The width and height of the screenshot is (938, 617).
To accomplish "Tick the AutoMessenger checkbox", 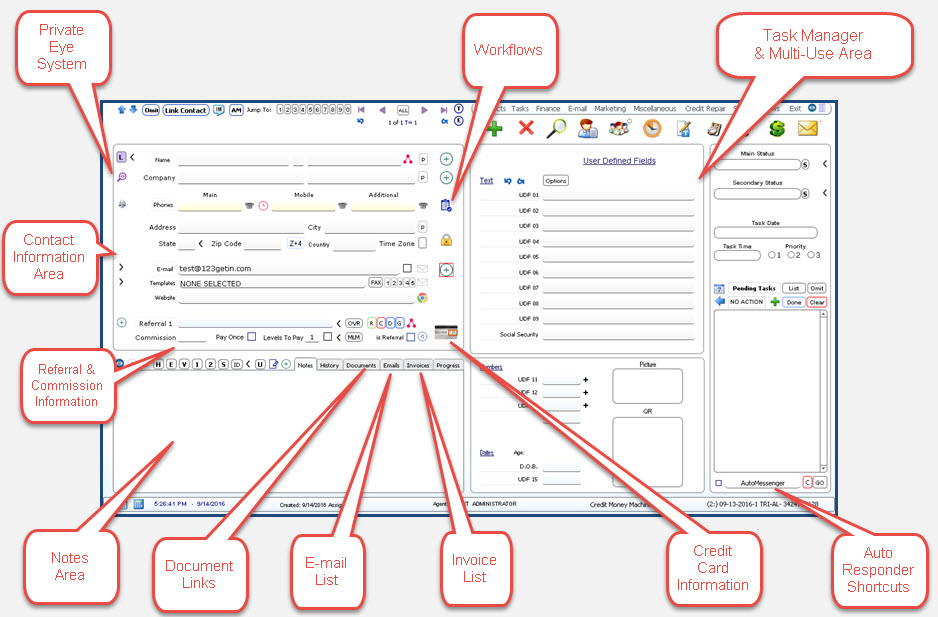I will 719,482.
